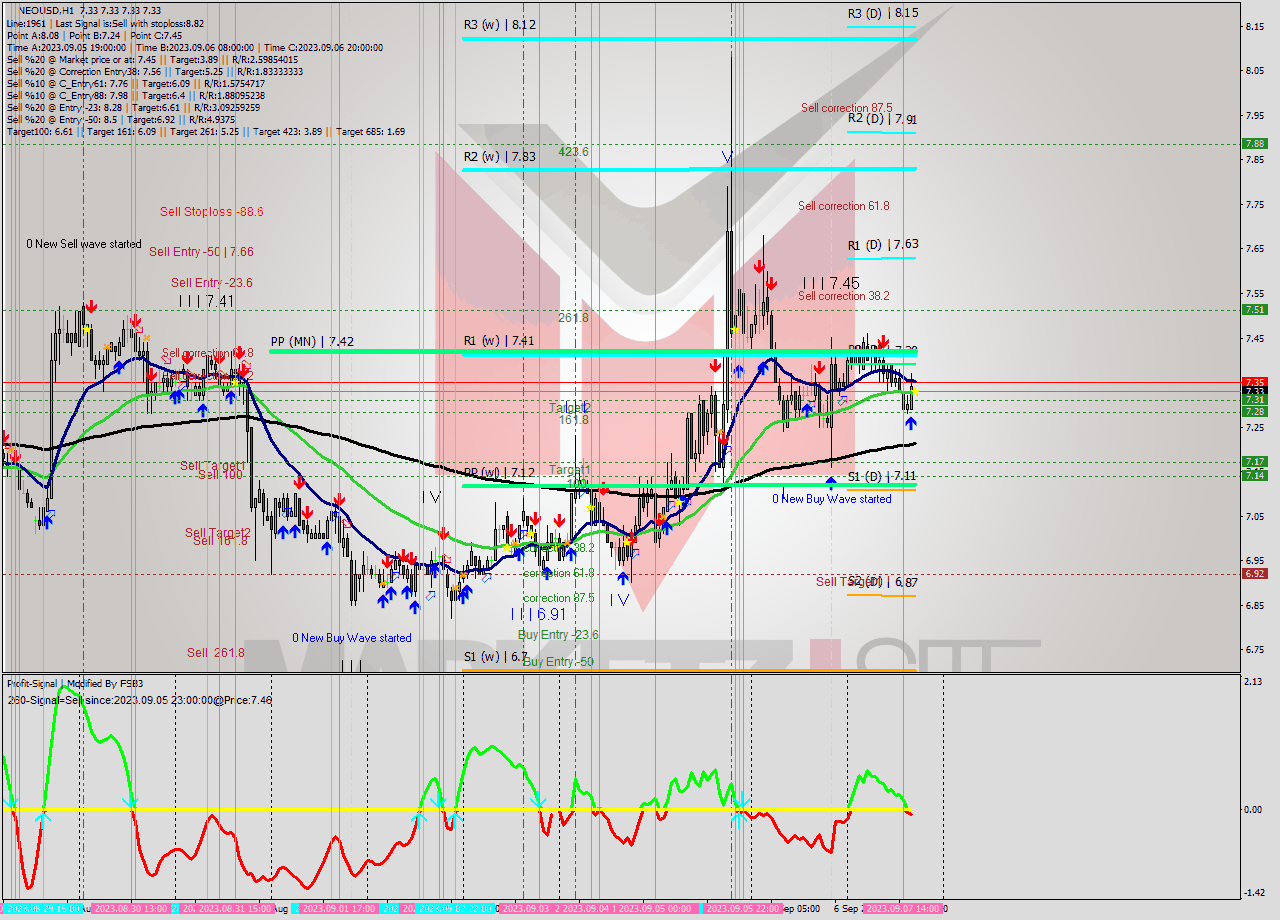Select the '2023.09.05 00:00' time marker
The image size is (1280, 920).
click(655, 908)
